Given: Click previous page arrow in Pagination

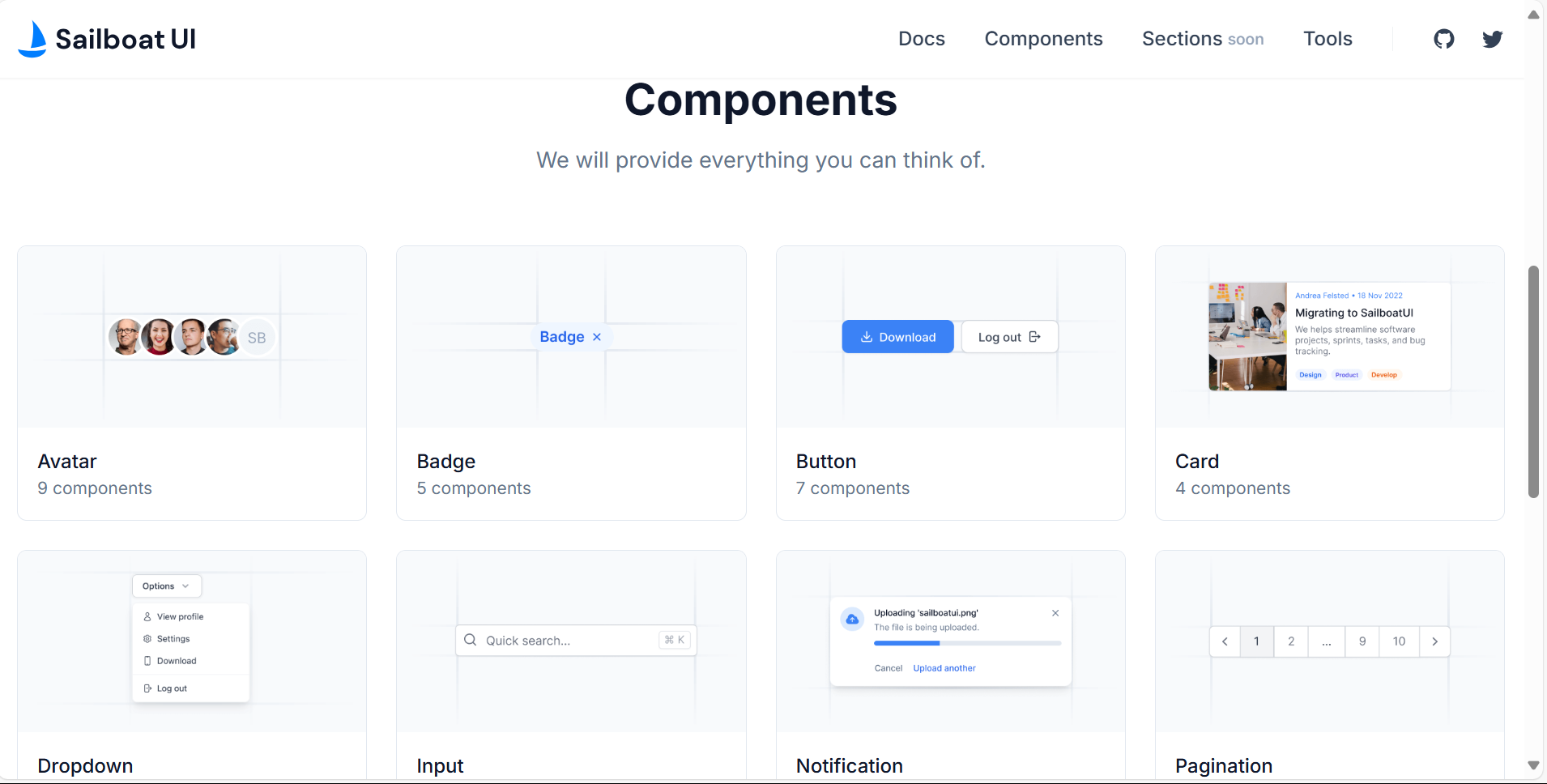Looking at the screenshot, I should tap(1225, 641).
